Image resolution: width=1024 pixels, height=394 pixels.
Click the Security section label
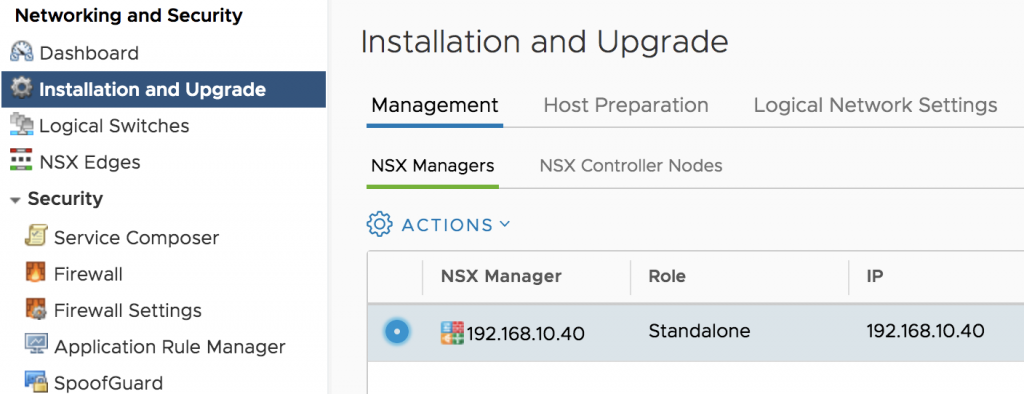[x=65, y=199]
